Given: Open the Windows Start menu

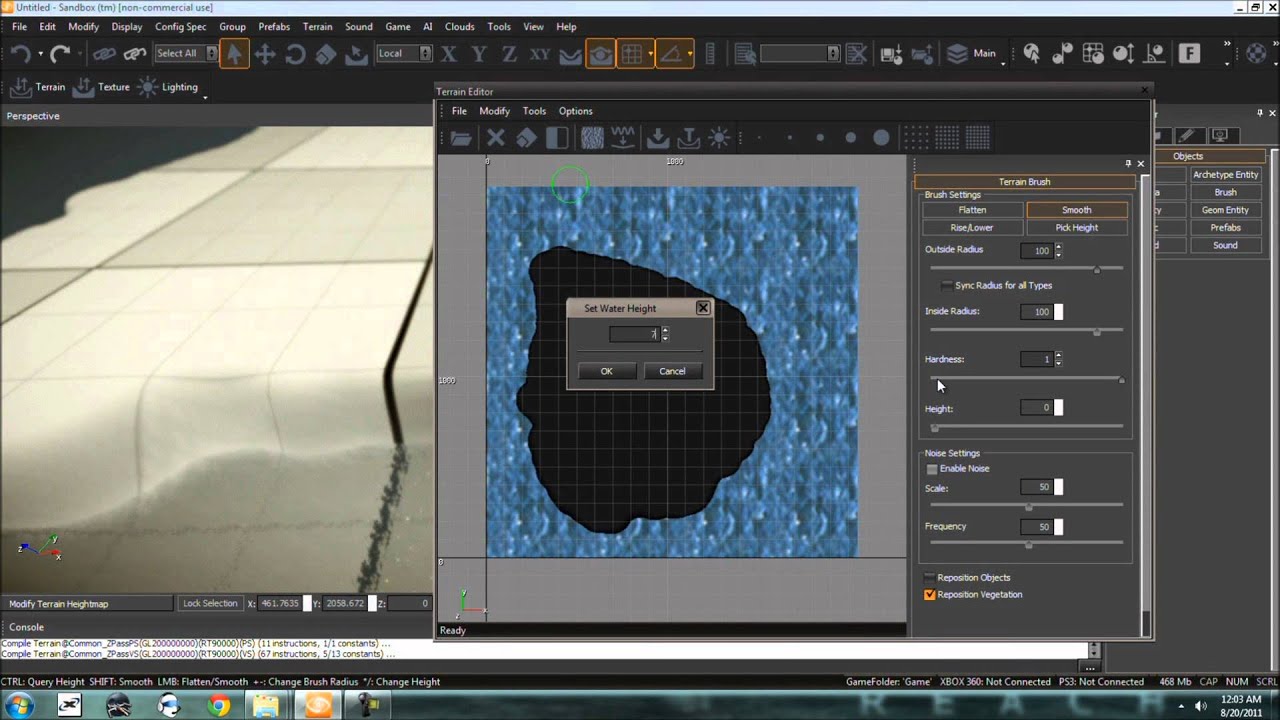Looking at the screenshot, I should 19,705.
